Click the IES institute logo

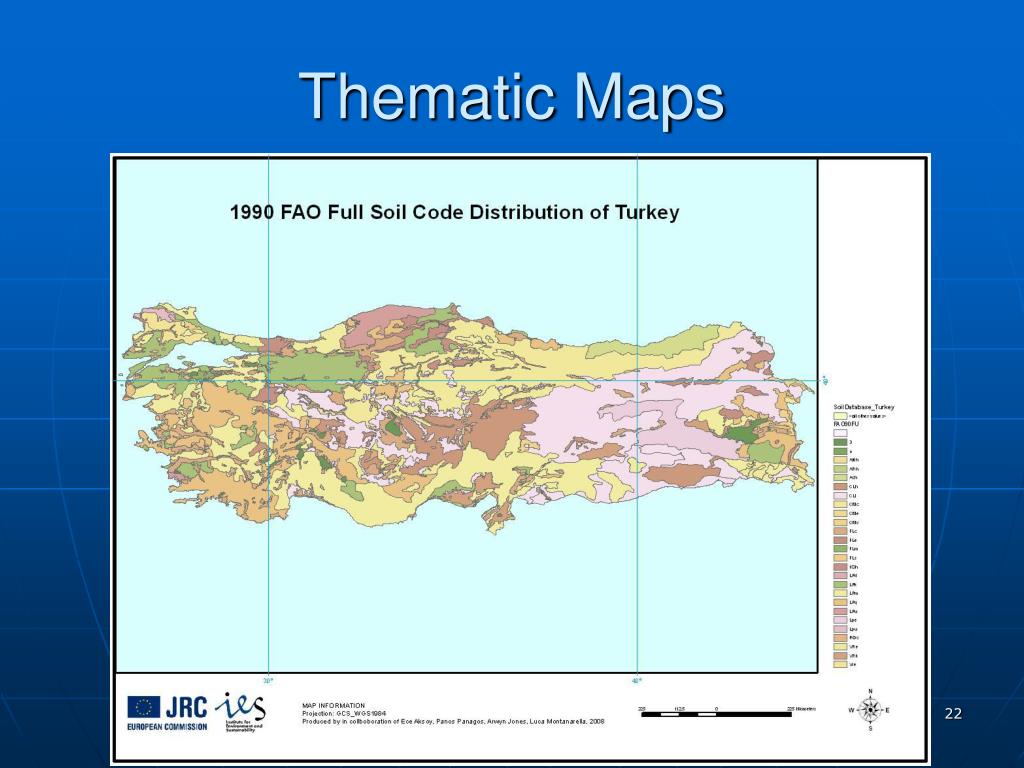point(240,711)
